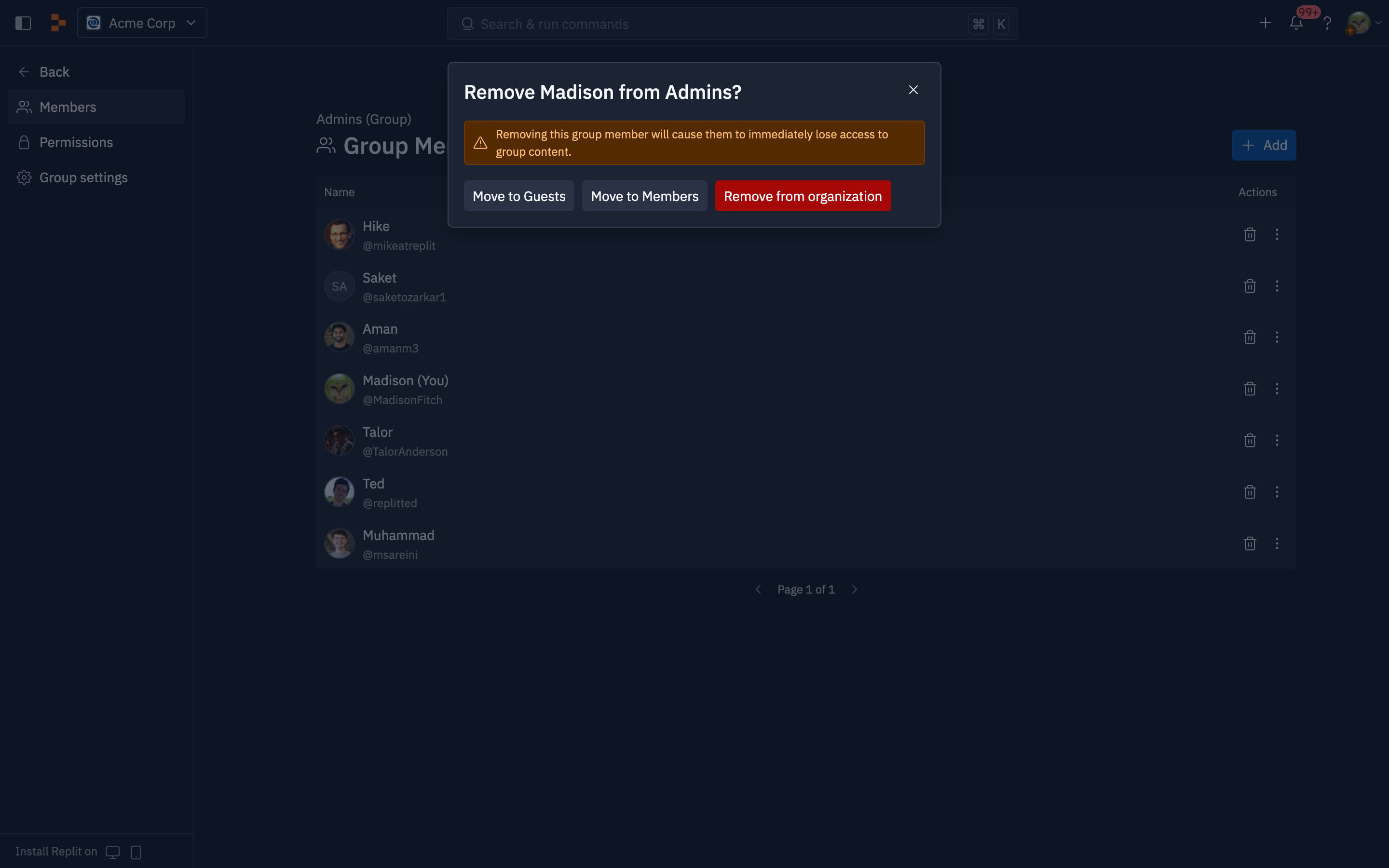Screen dimensions: 1389x868
Task: Click Remove from organization button
Action: pyautogui.click(x=803, y=196)
